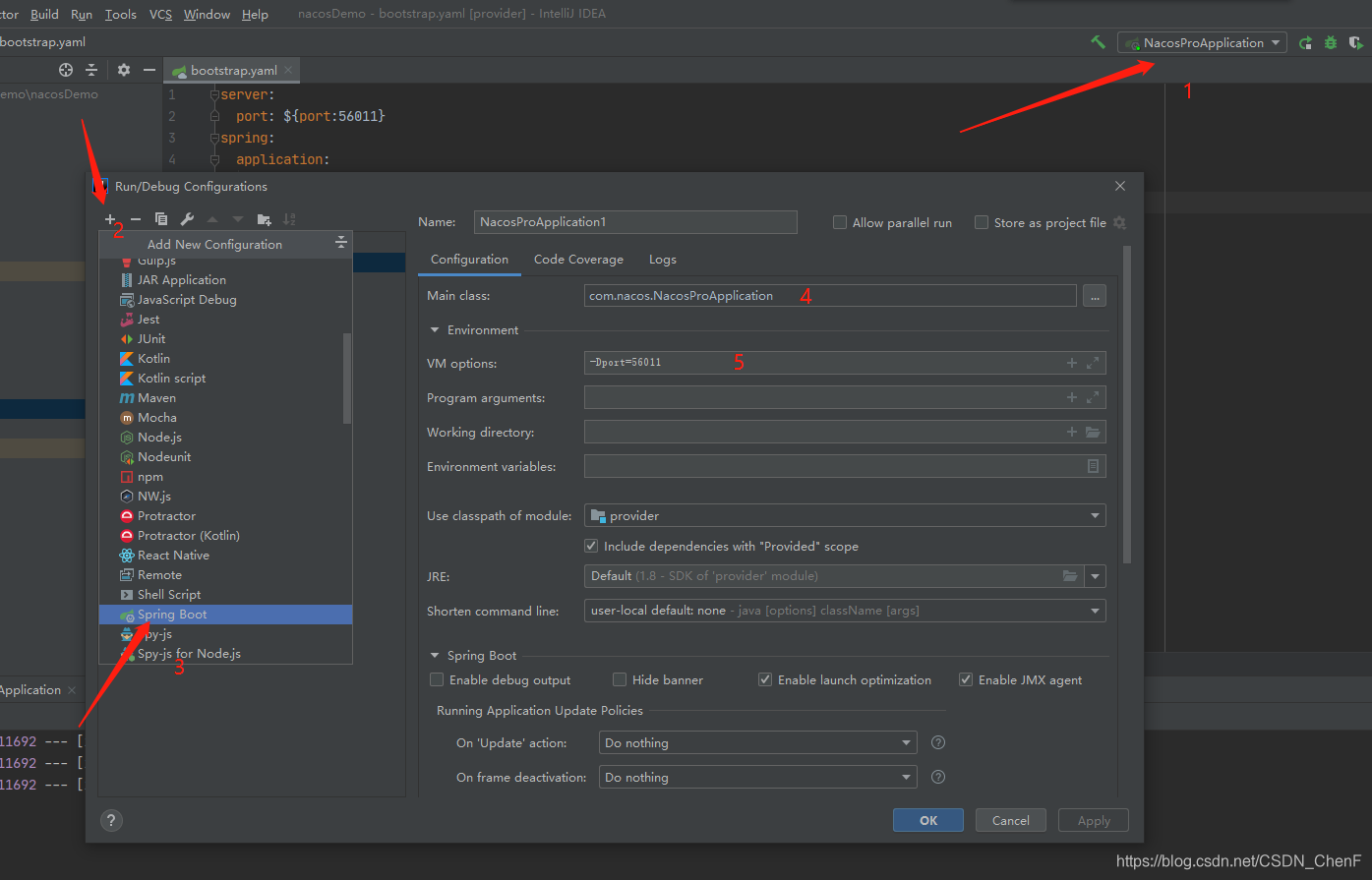Screen dimensions: 1372x880
Task: Switch to the Logs tab
Action: click(662, 260)
